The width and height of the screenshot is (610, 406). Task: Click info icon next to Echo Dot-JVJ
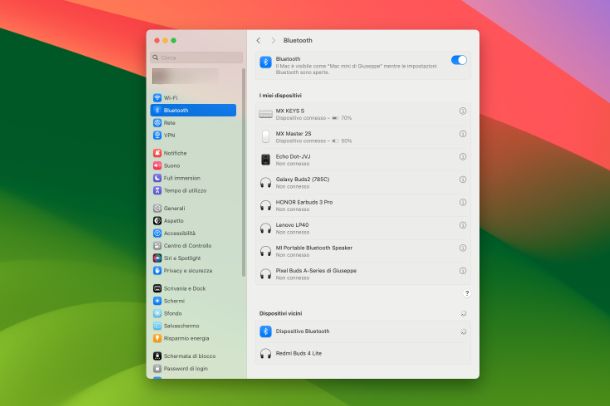[x=462, y=158]
